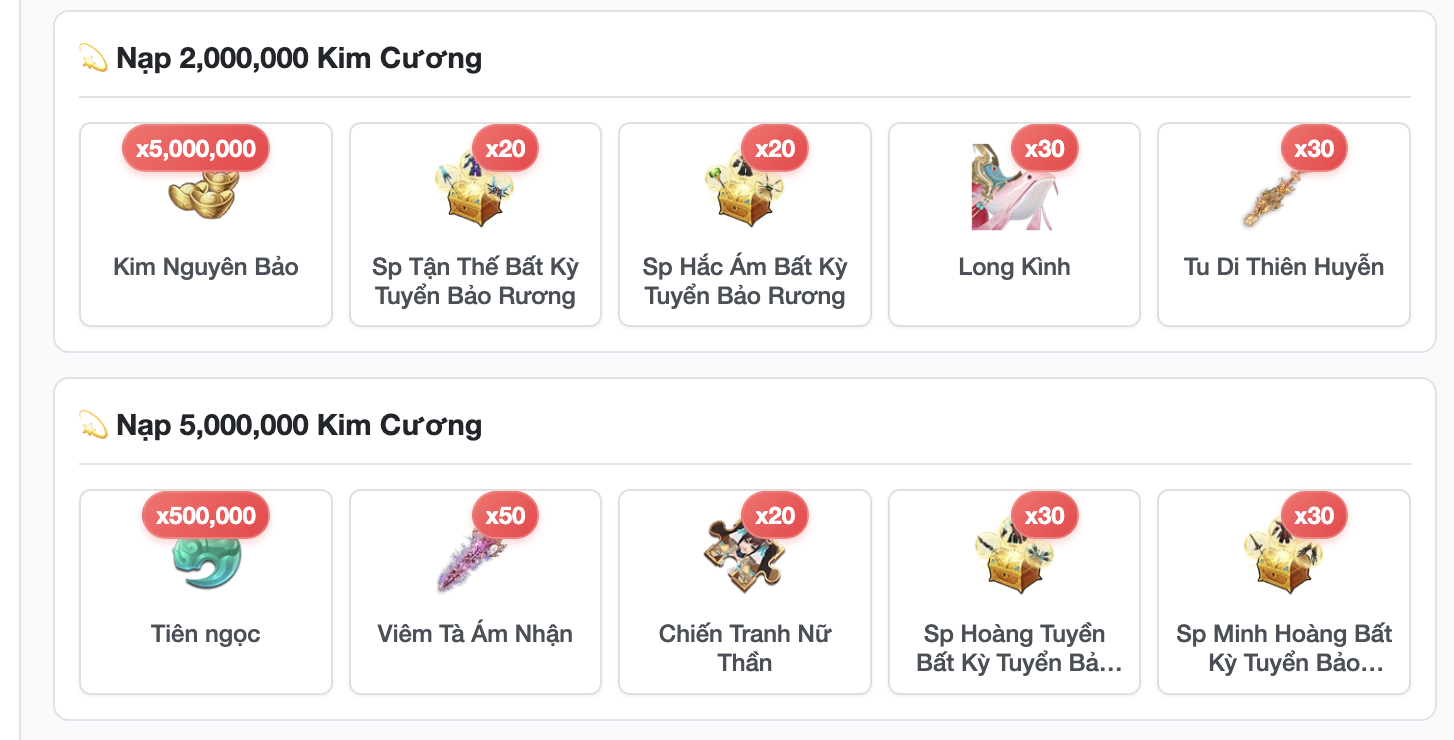
Task: Select the Sp Minh Hoàng treasure chest icon
Action: (1284, 555)
